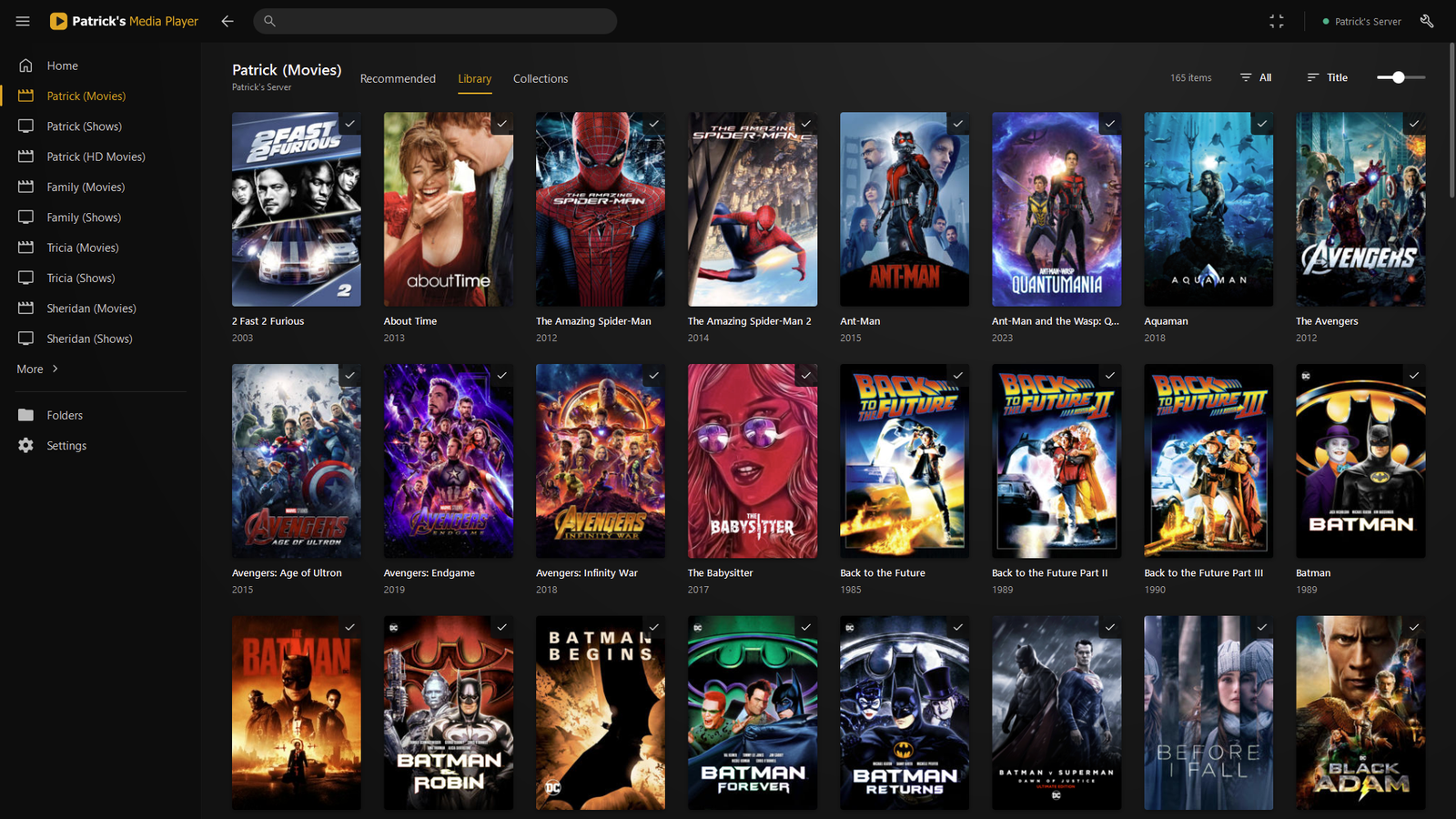This screenshot has width=1456, height=819.
Task: Adjust the poster size slider
Action: pos(1400,77)
